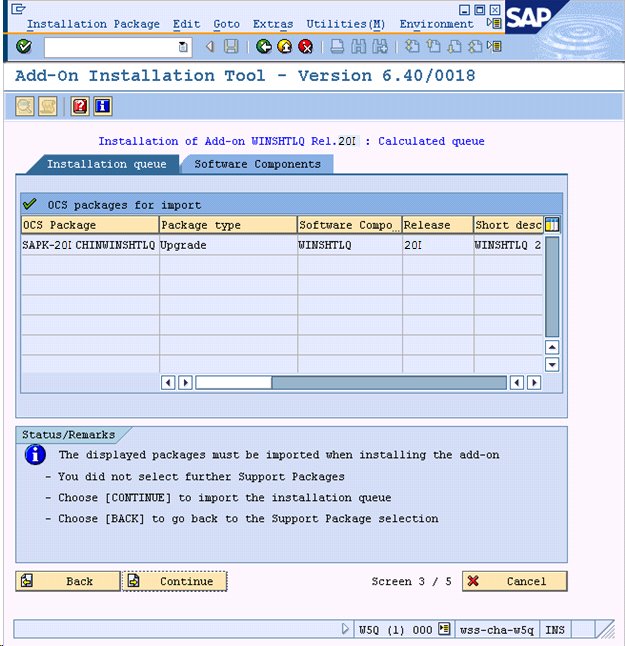This screenshot has width=625, height=646.
Task: Click the vertical scrollbar track of table
Action: [552, 287]
